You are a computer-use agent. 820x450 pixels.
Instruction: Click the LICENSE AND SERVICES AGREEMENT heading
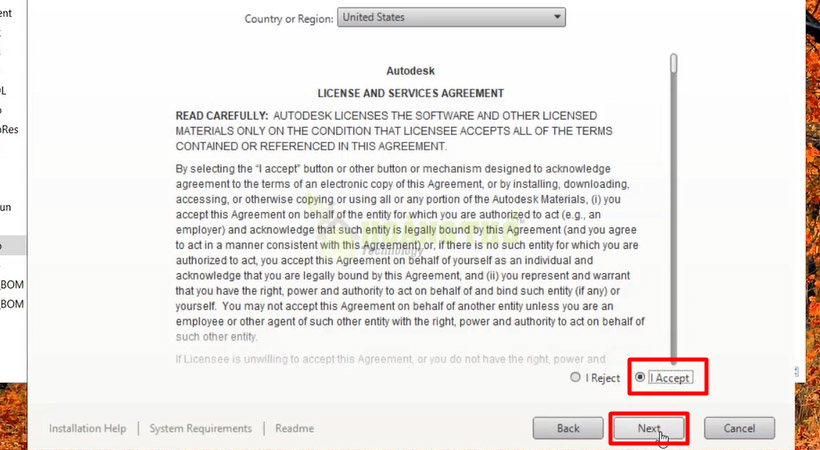pos(411,93)
